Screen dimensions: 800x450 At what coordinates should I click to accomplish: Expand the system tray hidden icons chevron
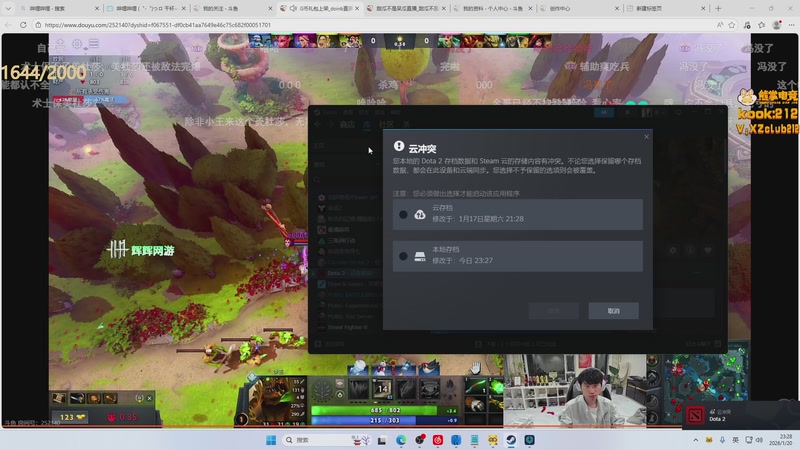pos(695,440)
